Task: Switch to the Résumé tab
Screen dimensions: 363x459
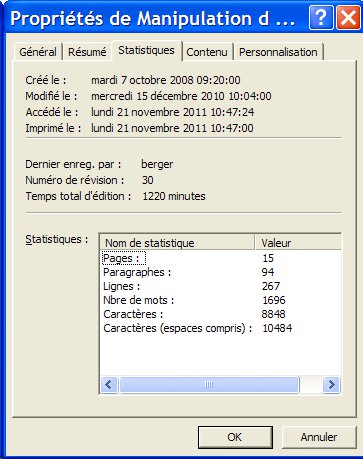Action: tap(87, 52)
